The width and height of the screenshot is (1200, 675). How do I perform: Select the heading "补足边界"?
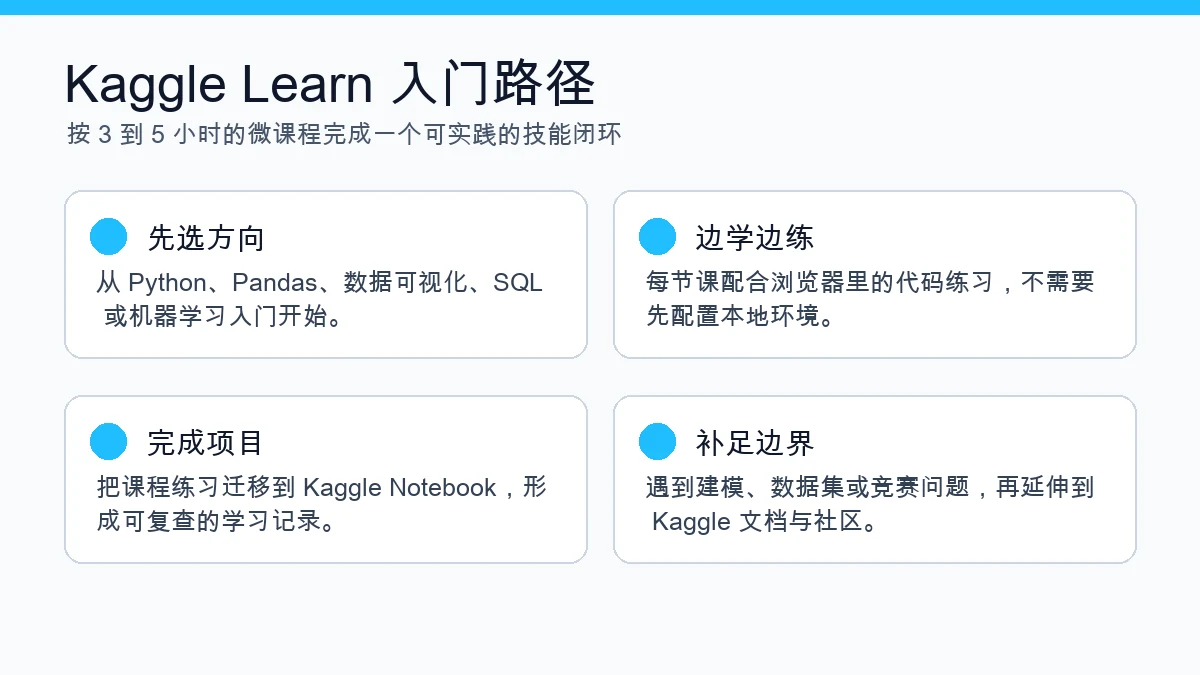(755, 443)
